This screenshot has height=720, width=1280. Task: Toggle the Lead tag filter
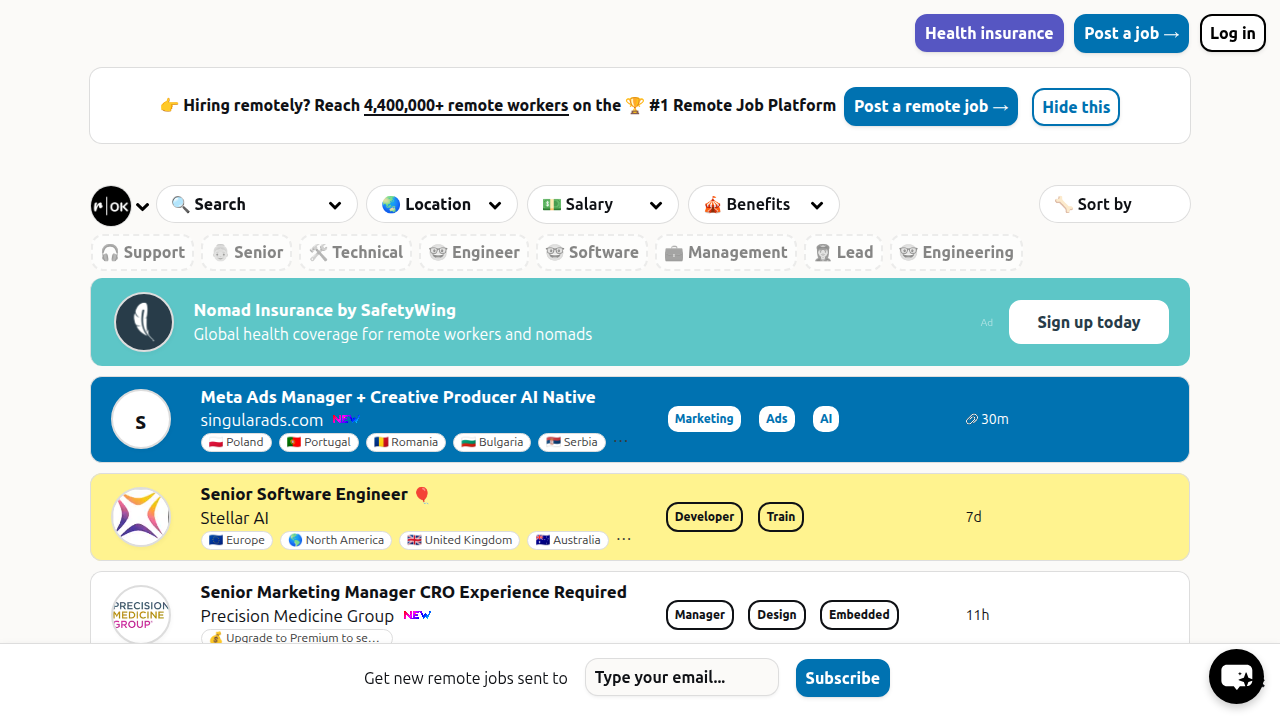tap(844, 252)
